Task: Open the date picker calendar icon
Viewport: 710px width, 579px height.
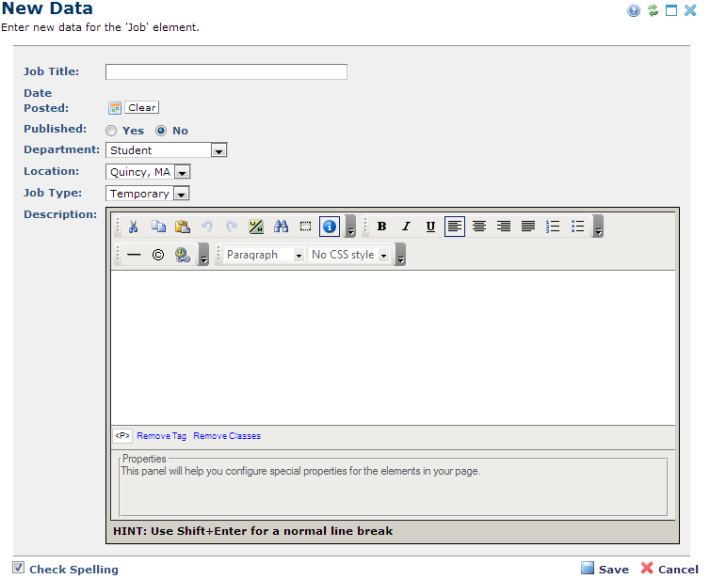Action: tap(115, 108)
